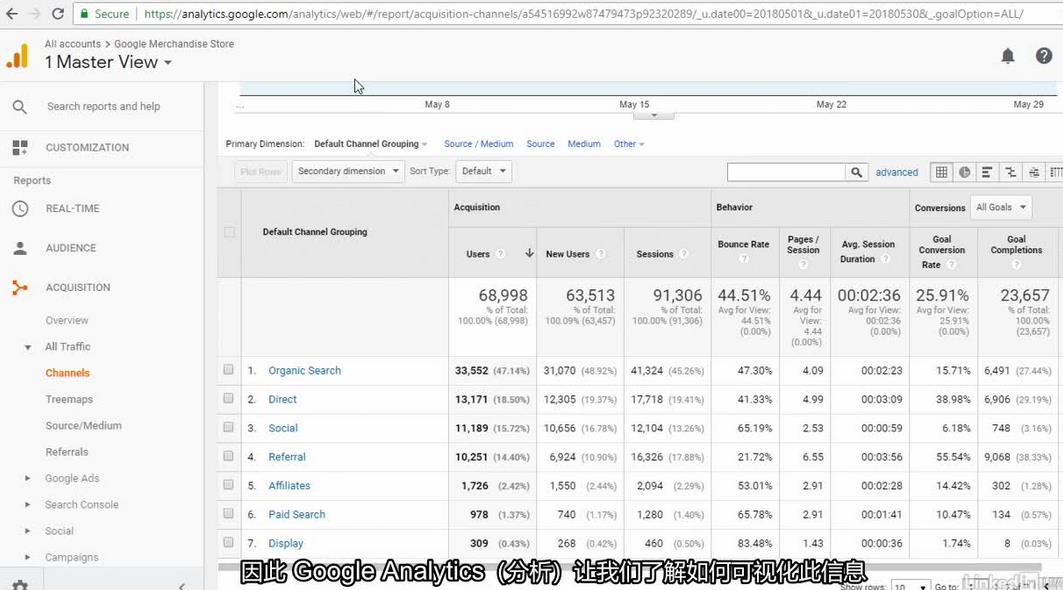1063x590 pixels.
Task: Expand the Search Console section
Action: click(x=28, y=505)
